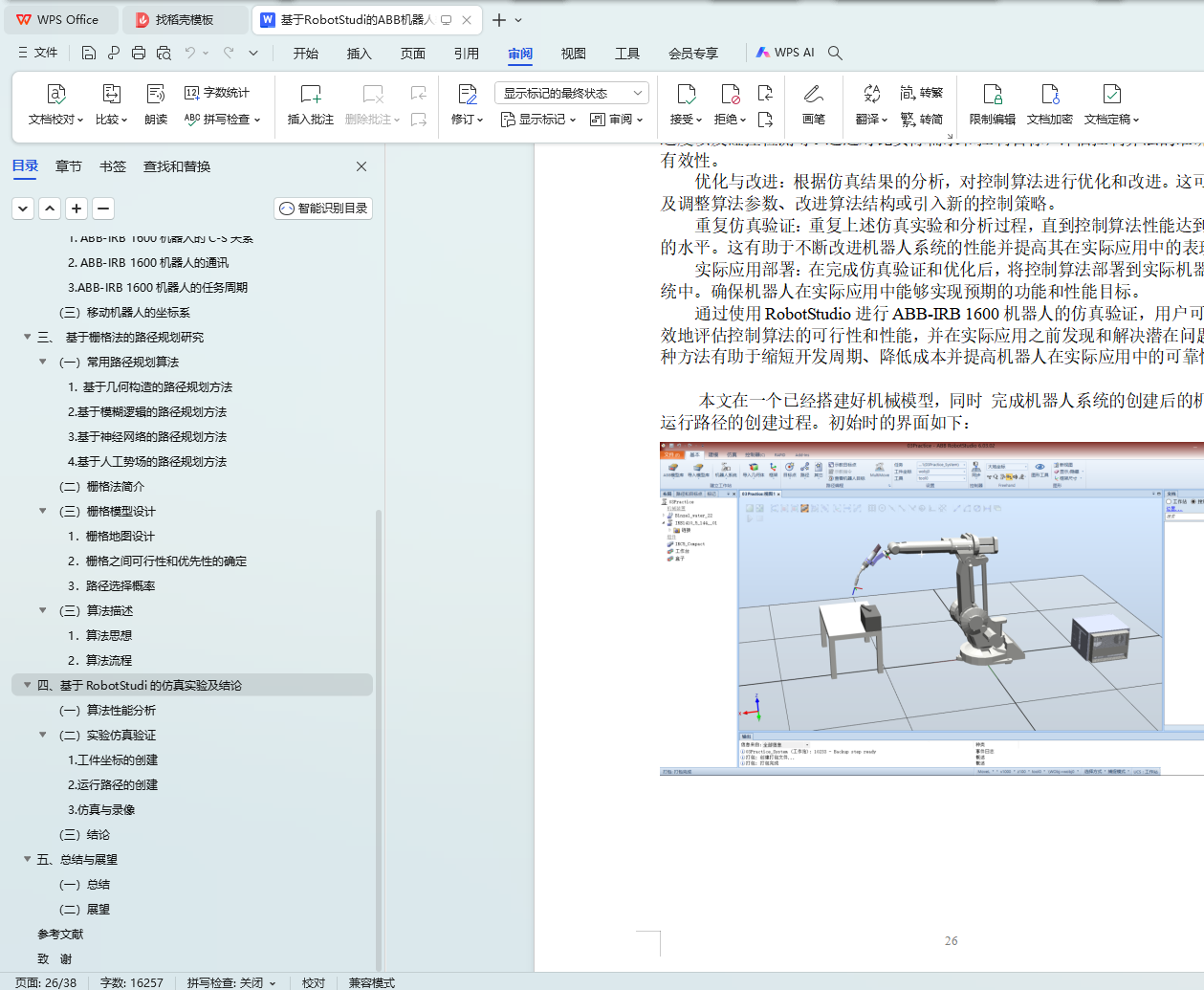Click the expand-up outline chevron button

51,209
